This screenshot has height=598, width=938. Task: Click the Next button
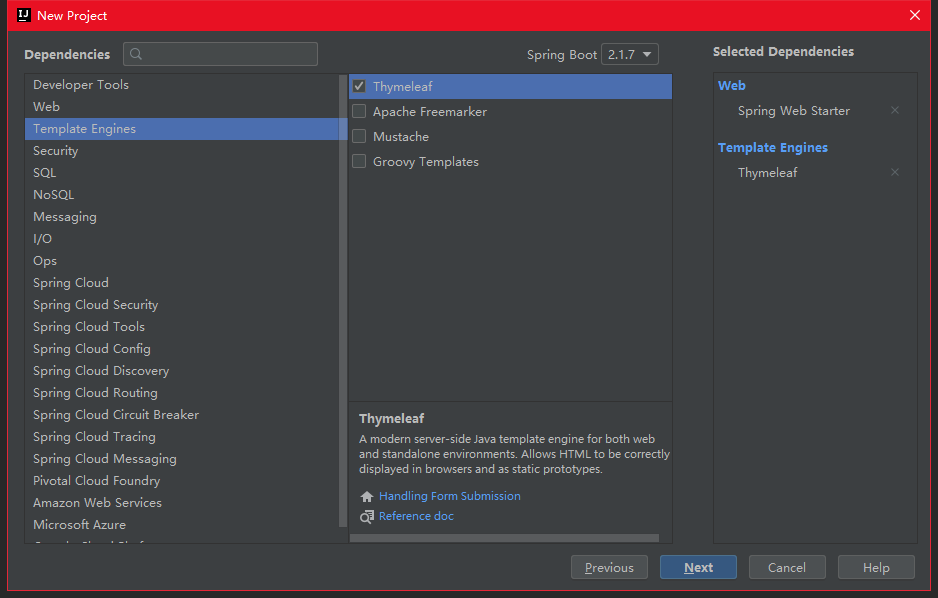pyautogui.click(x=698, y=568)
